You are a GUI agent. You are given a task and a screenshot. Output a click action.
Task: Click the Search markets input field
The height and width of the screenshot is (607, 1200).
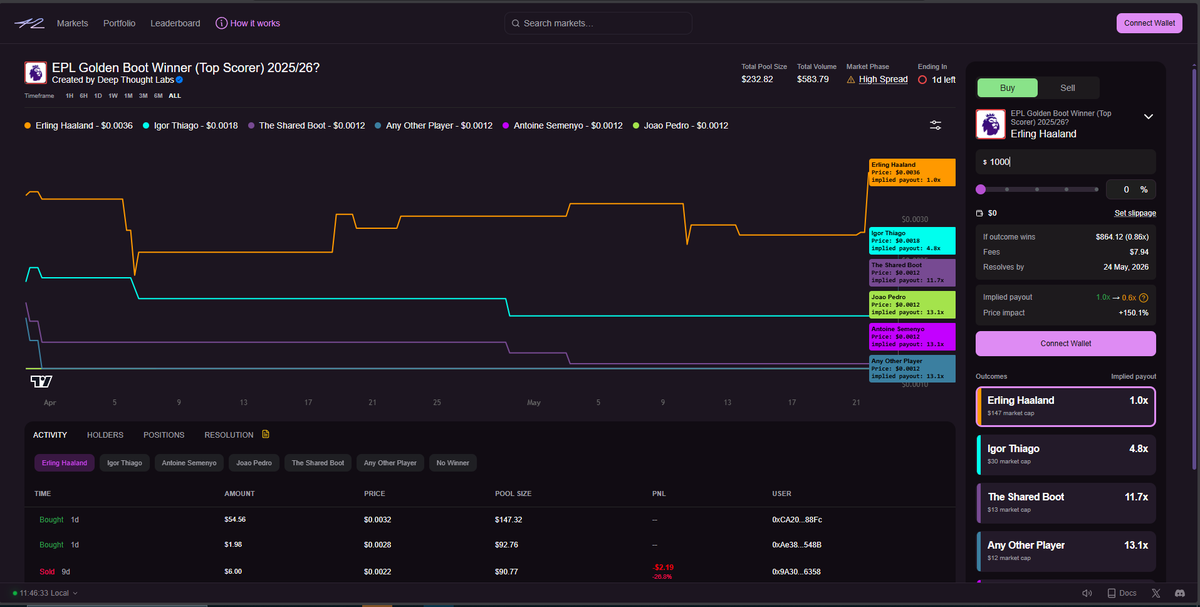(x=598, y=23)
